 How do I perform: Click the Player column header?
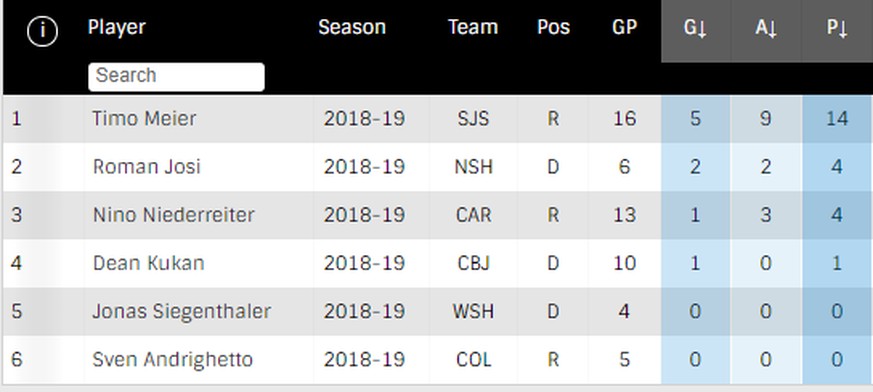coord(116,27)
